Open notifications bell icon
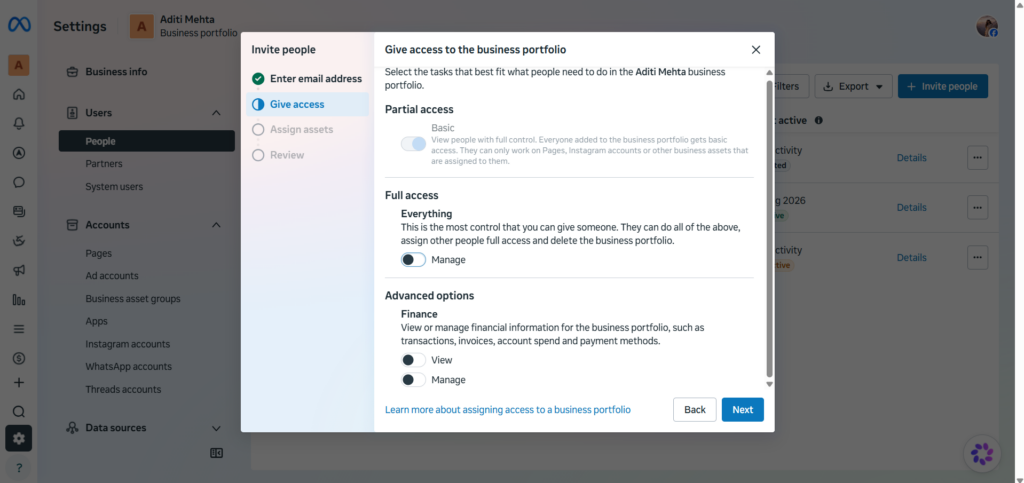This screenshot has height=483, width=1024. [x=19, y=123]
